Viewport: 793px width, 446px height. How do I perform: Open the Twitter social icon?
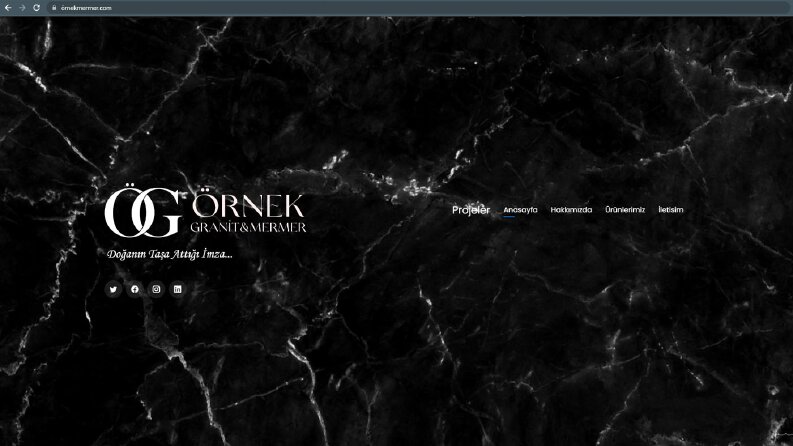pos(113,289)
